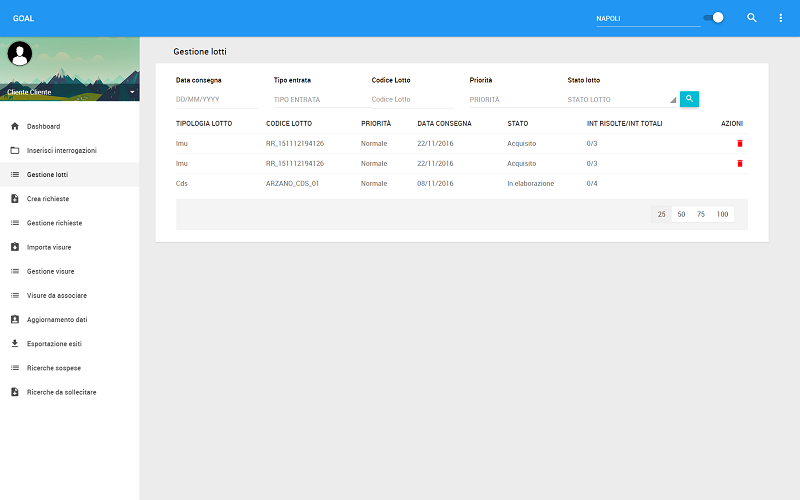Click the teal search filter button

tap(689, 99)
